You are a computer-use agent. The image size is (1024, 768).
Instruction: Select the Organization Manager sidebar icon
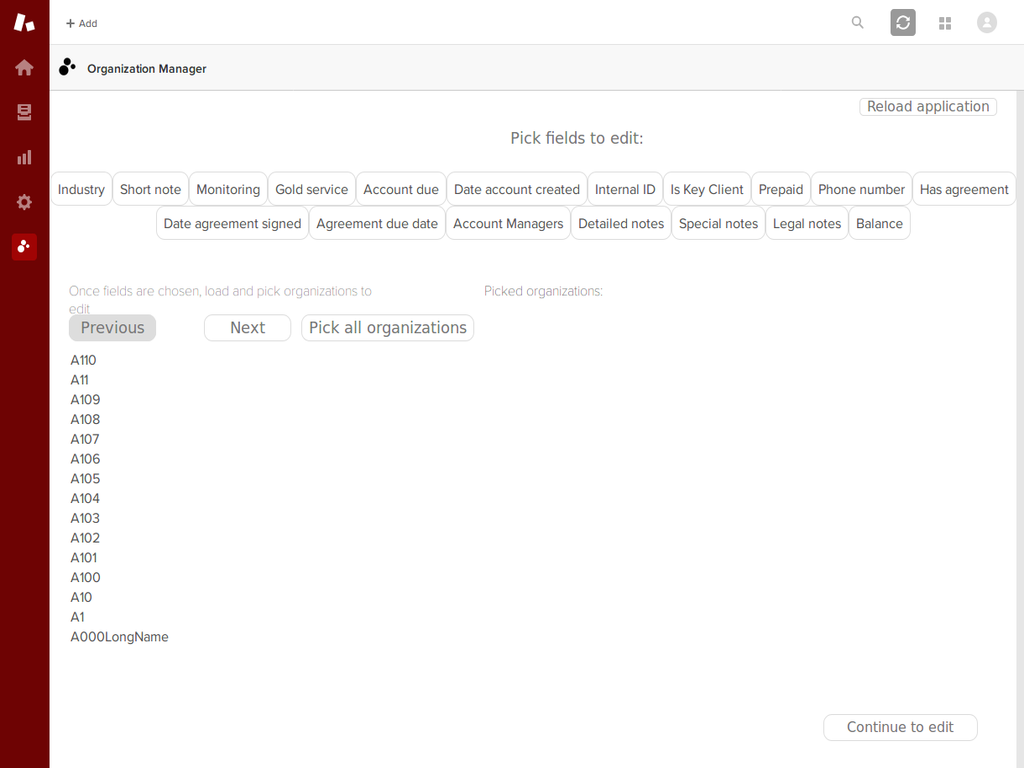(x=24, y=247)
